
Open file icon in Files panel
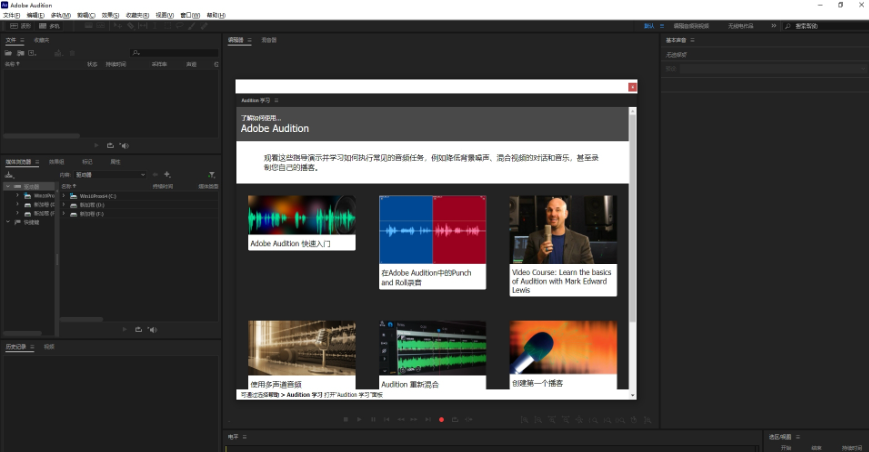point(9,52)
